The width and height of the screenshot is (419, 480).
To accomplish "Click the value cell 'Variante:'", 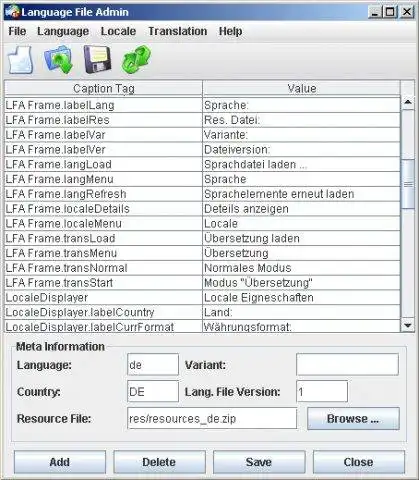I will (x=301, y=135).
